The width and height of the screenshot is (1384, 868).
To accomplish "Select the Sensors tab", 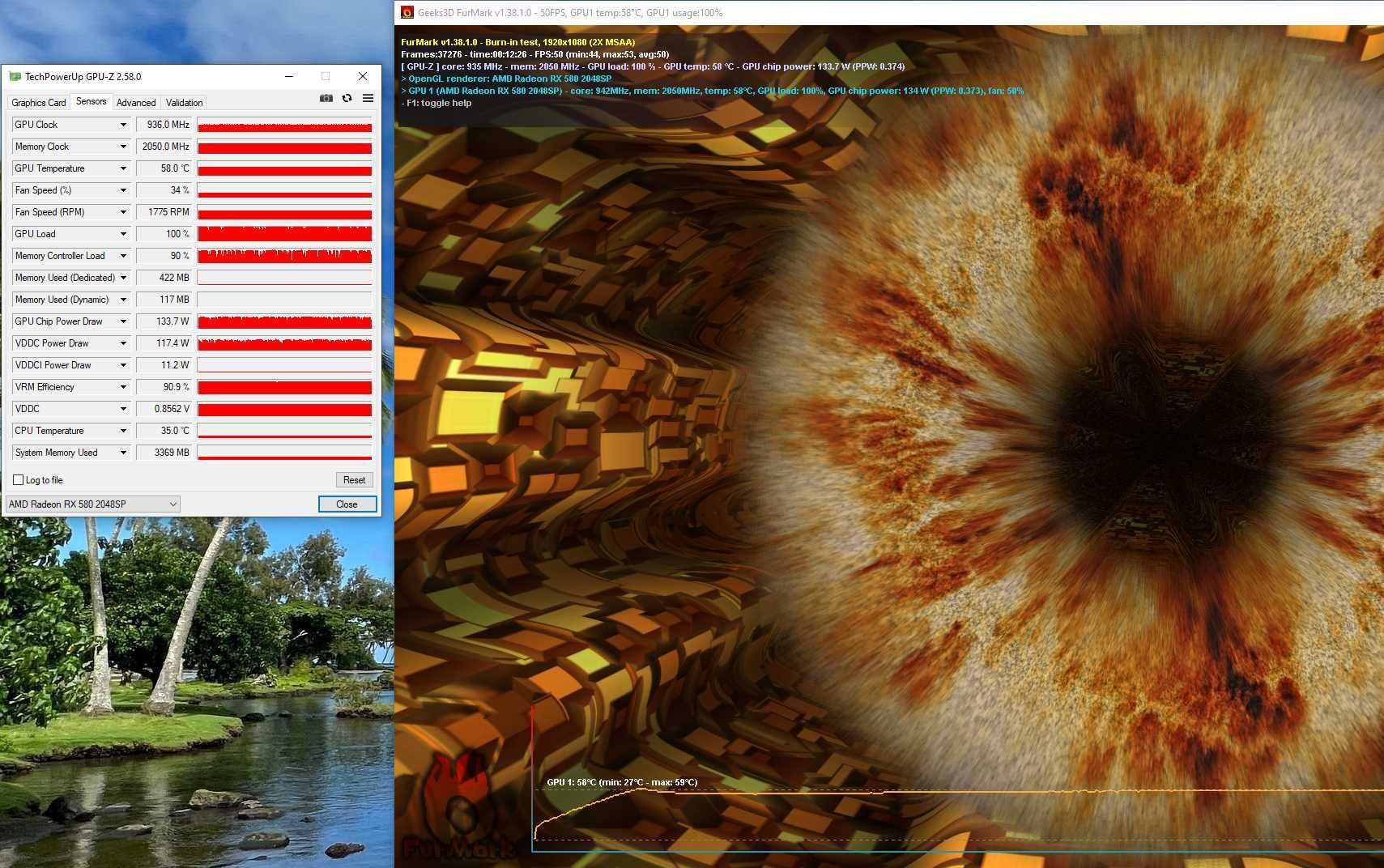I will (91, 101).
